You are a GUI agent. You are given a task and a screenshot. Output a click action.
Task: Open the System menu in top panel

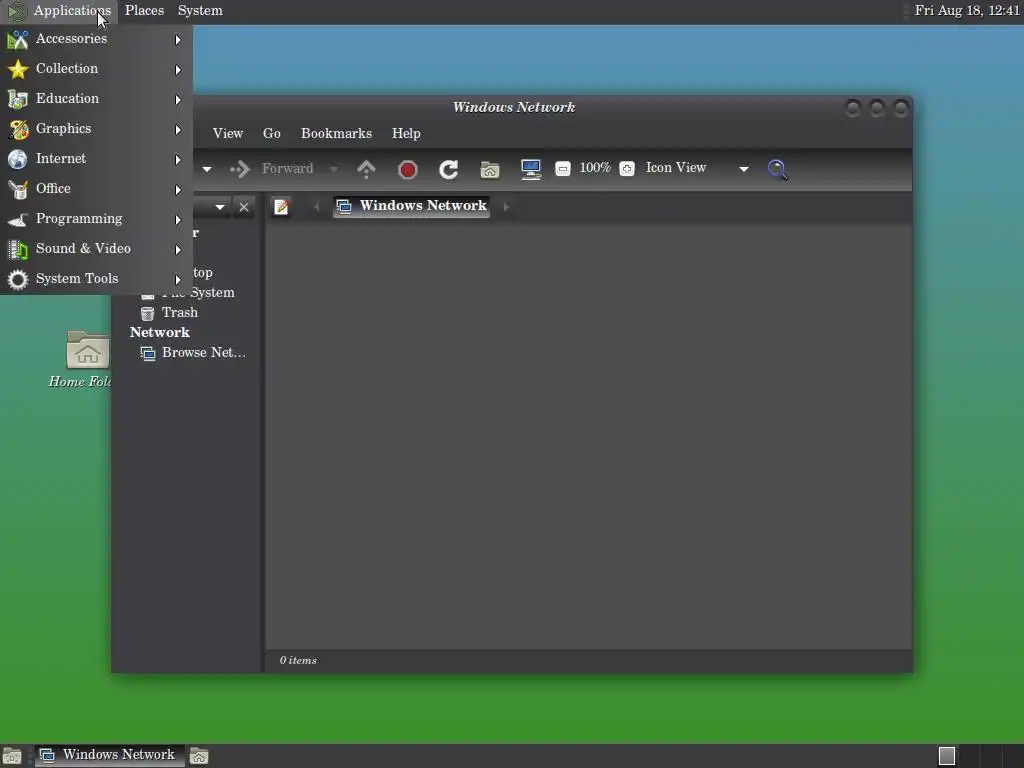(x=200, y=10)
